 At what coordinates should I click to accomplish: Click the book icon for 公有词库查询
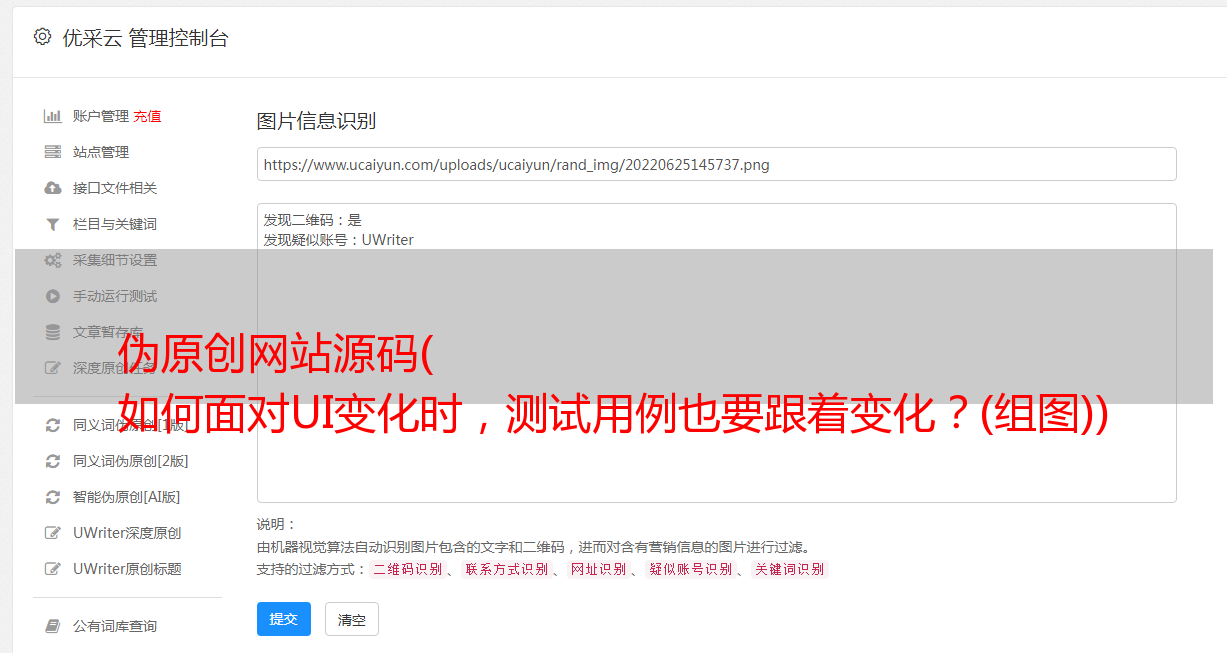click(x=53, y=626)
